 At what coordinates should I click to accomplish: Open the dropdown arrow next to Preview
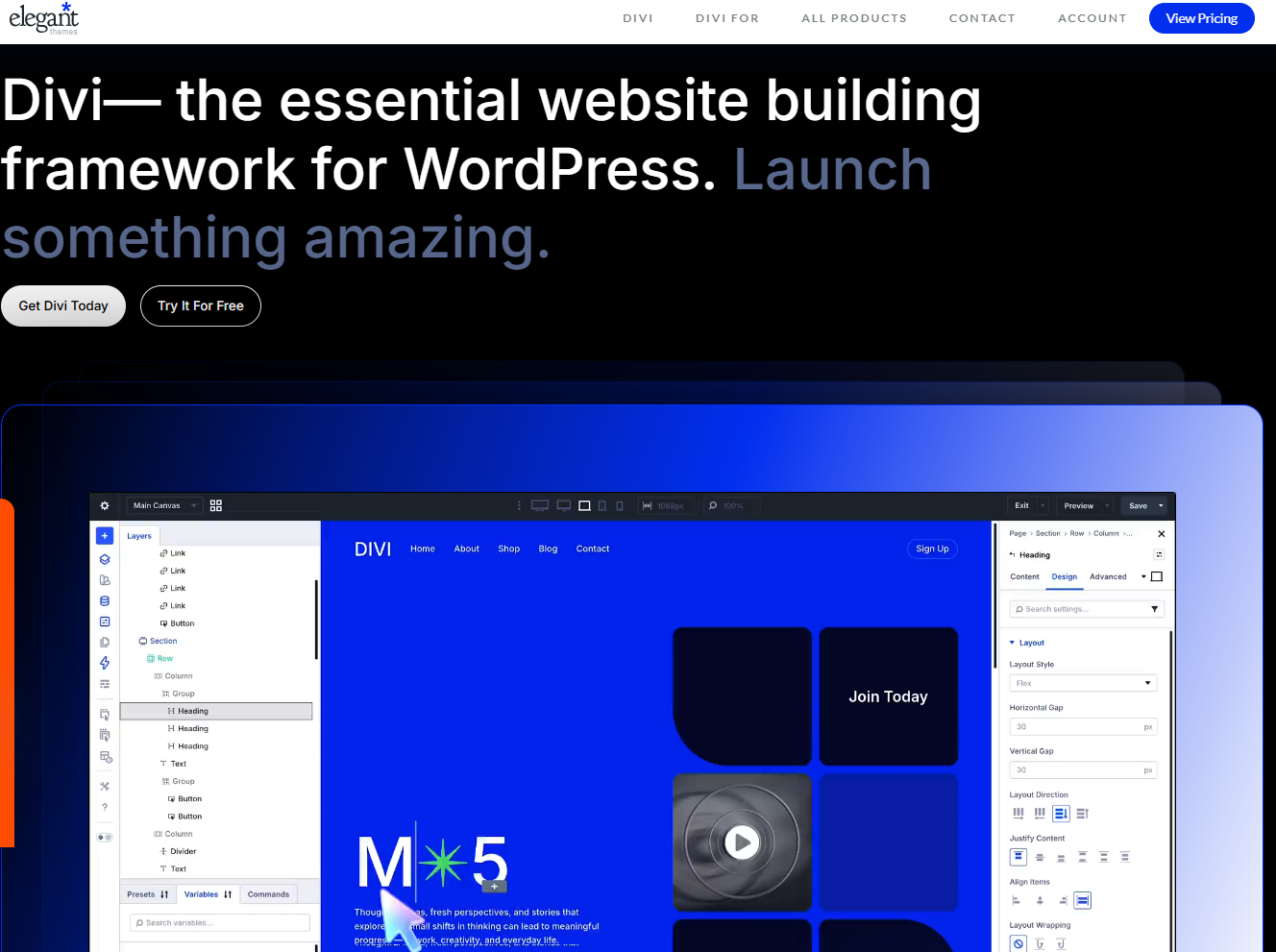click(1107, 505)
